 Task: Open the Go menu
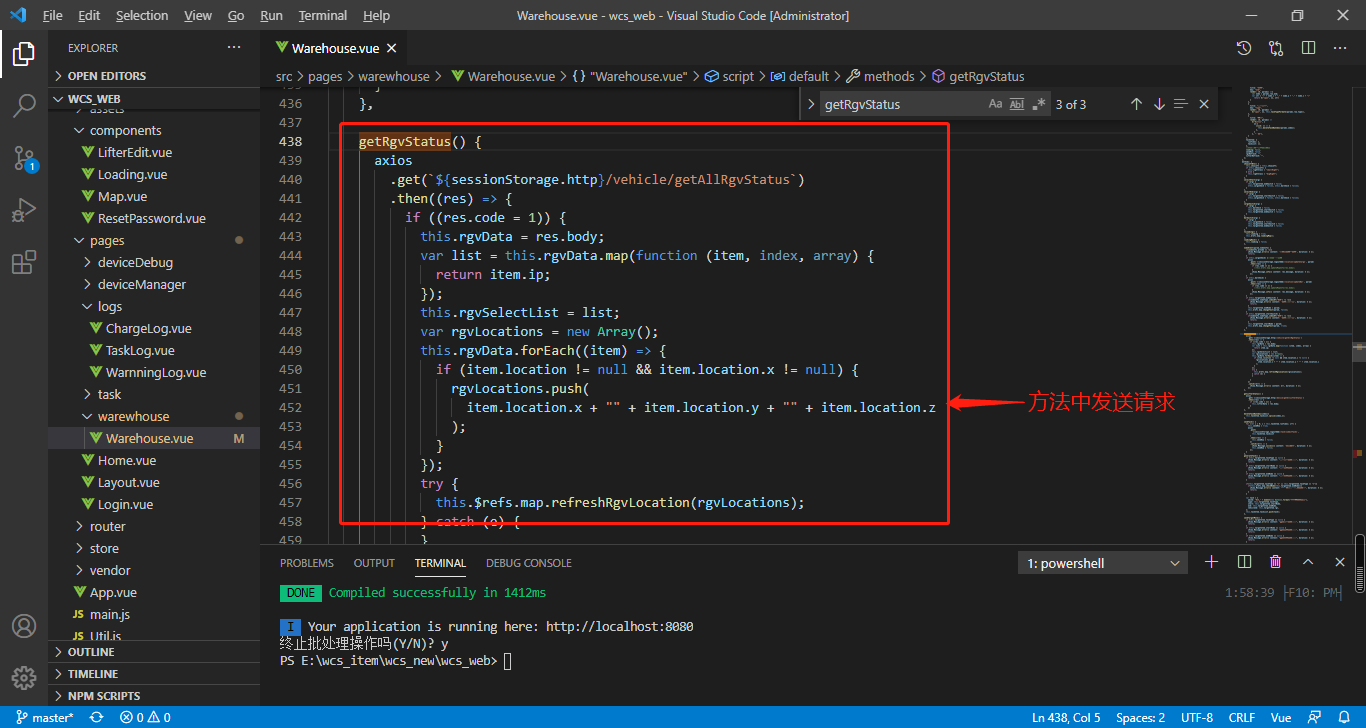(236, 15)
